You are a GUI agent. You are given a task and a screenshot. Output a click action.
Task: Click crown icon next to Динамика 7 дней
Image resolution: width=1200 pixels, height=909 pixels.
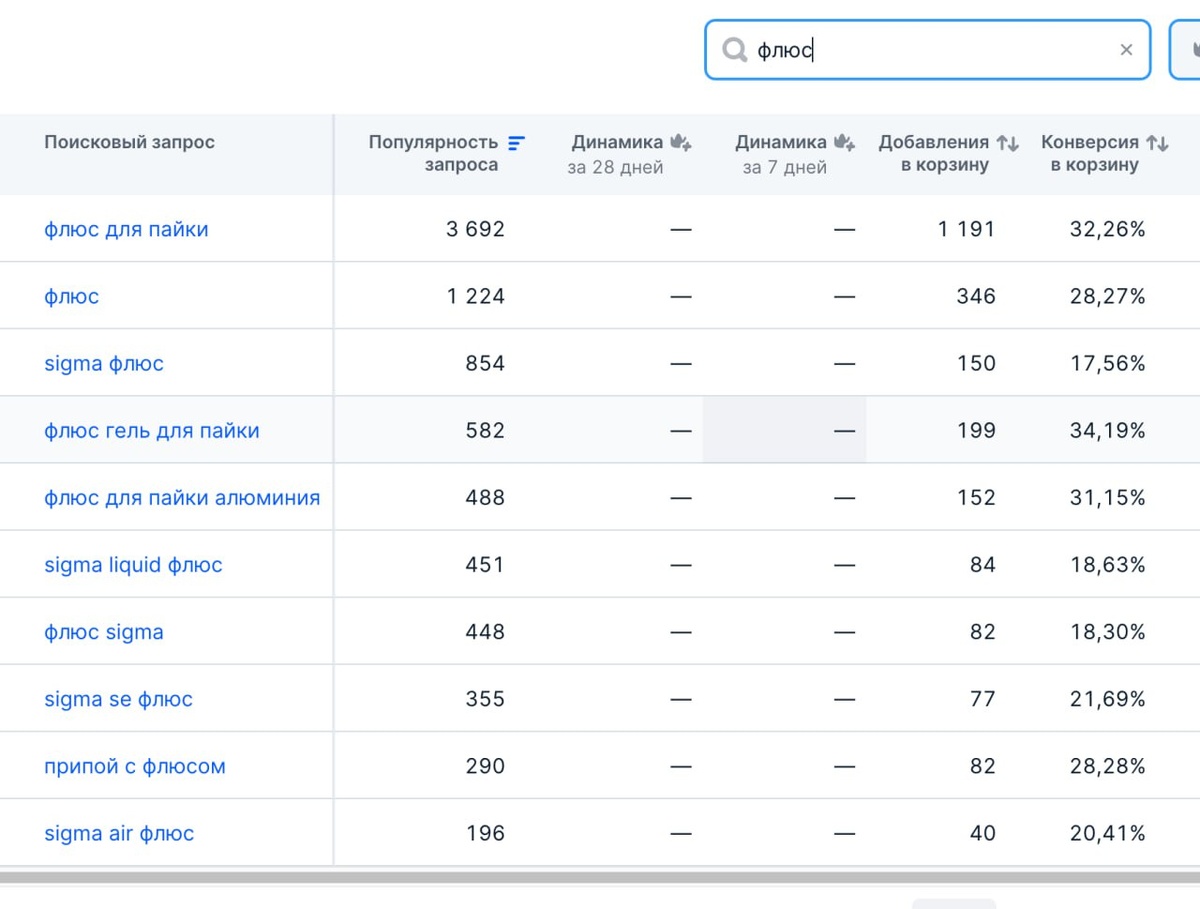[845, 143]
